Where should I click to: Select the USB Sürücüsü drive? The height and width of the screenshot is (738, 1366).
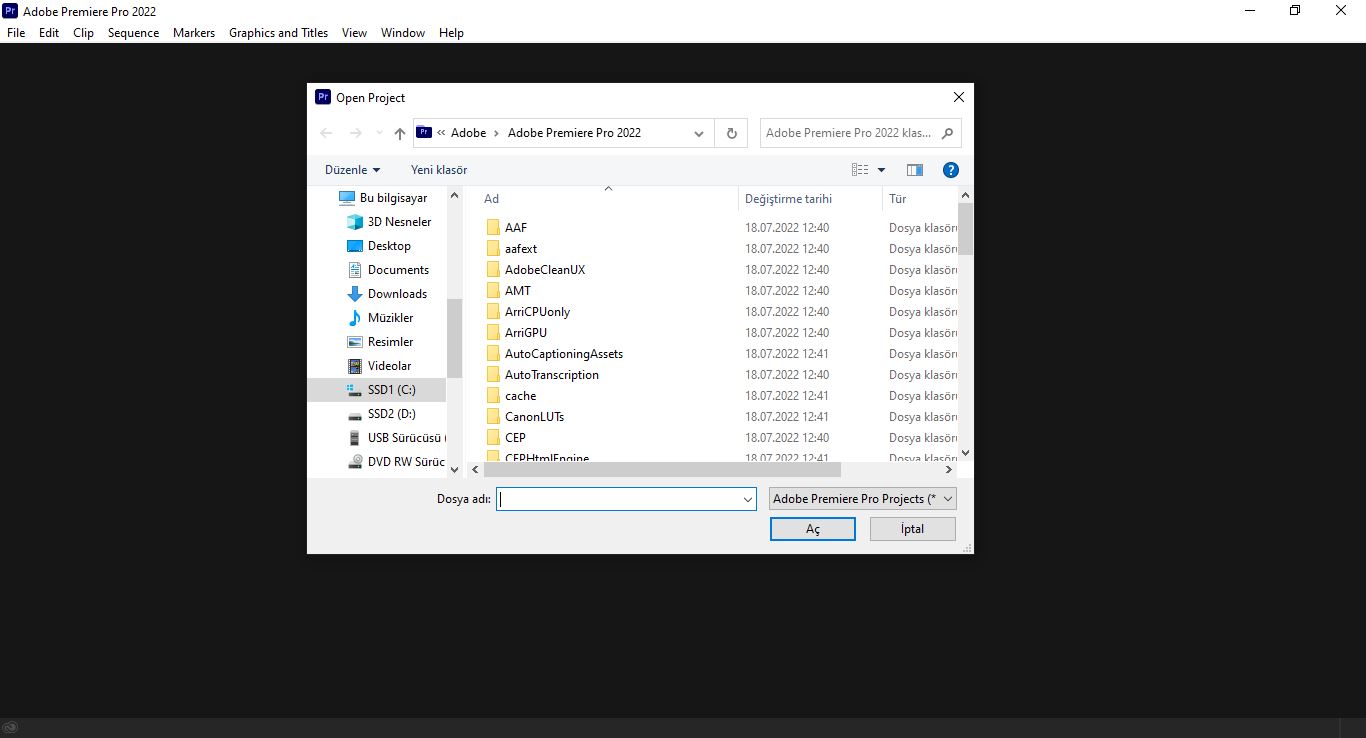coord(396,438)
